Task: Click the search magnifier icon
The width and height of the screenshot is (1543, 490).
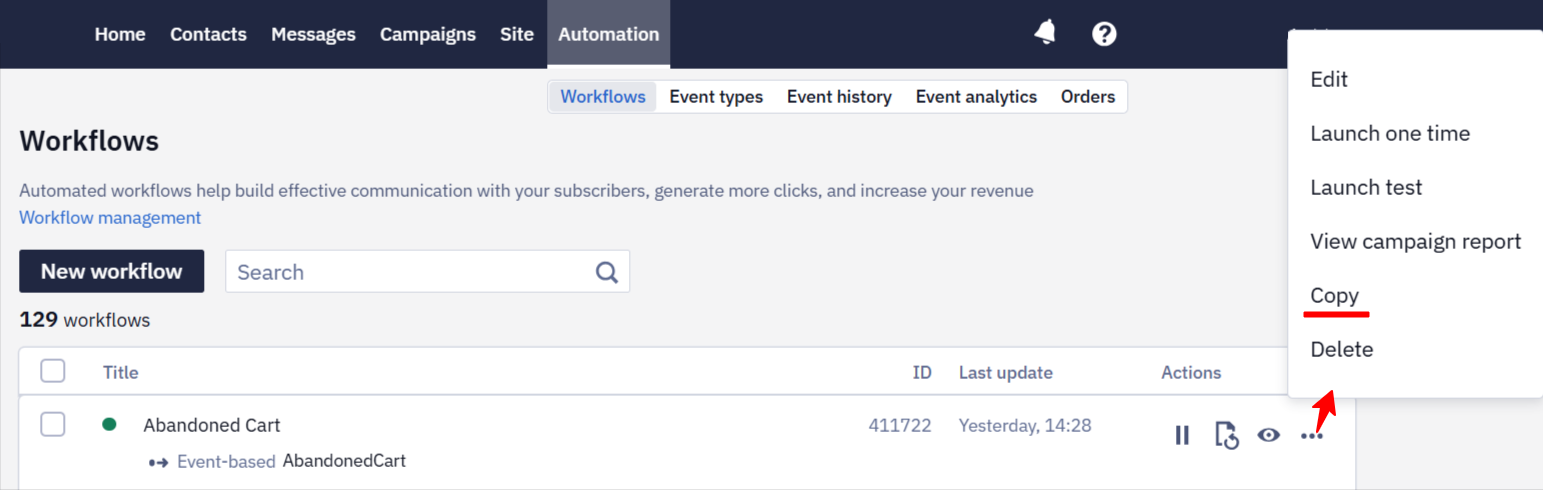Action: coord(607,272)
